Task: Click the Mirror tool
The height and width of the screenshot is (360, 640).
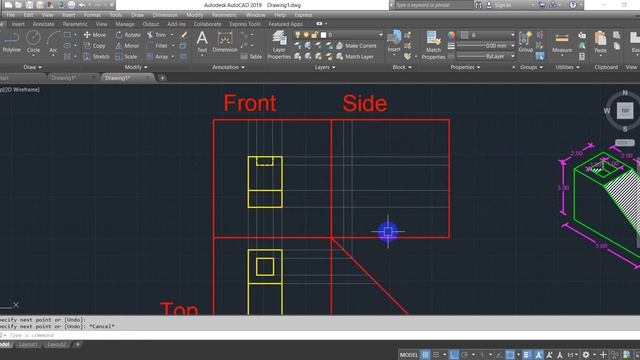Action: click(x=127, y=46)
